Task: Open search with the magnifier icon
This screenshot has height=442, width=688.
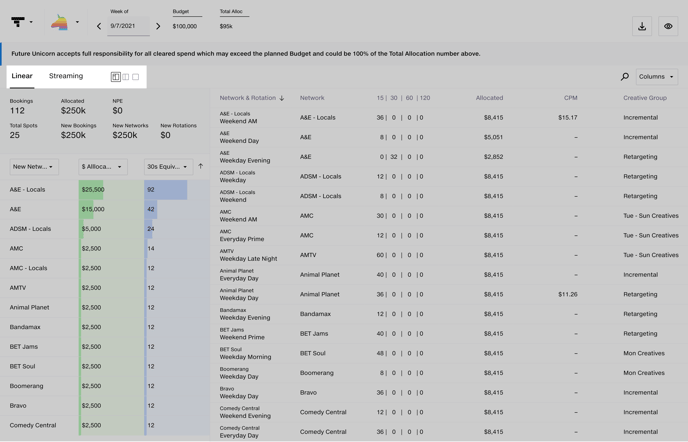Action: [x=624, y=76]
